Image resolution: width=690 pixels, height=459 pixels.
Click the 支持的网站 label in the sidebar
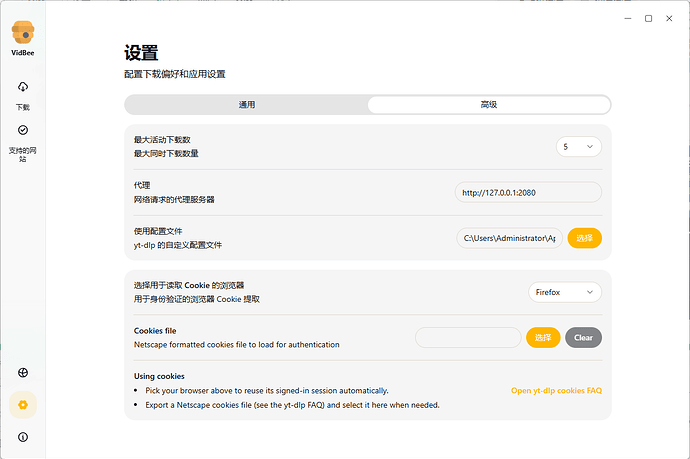click(23, 154)
